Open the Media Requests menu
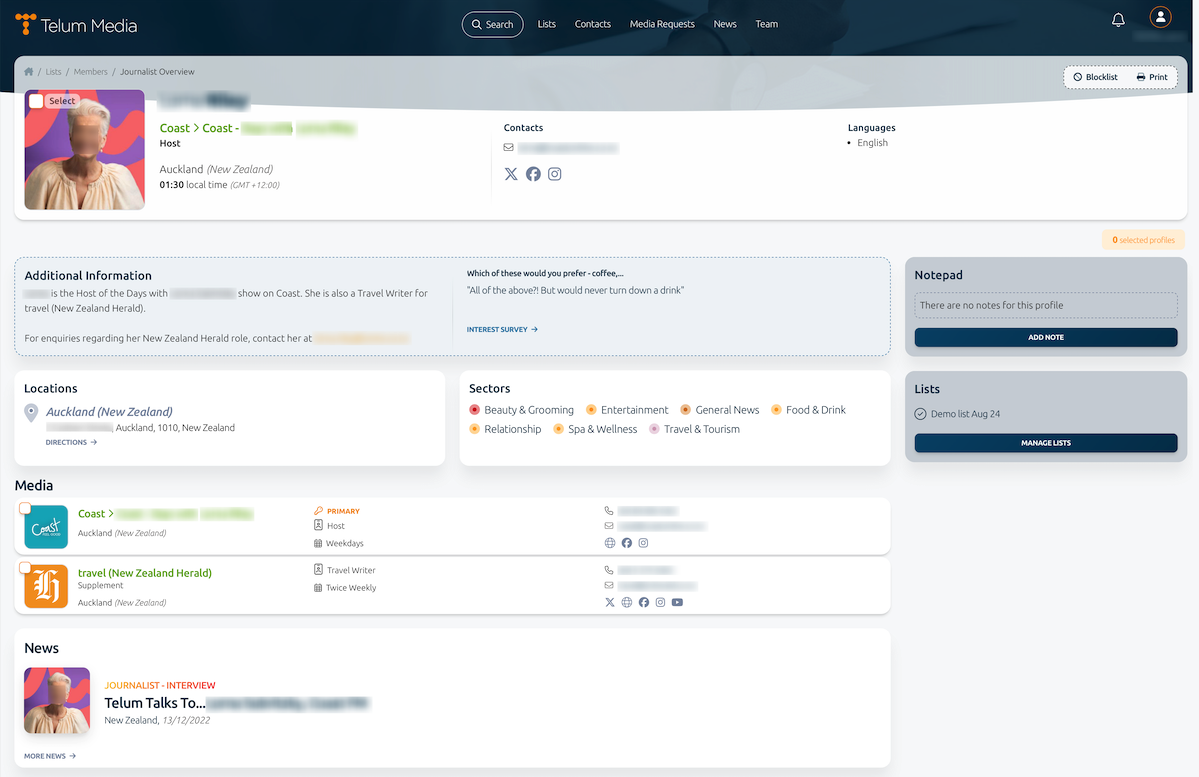 pos(661,24)
